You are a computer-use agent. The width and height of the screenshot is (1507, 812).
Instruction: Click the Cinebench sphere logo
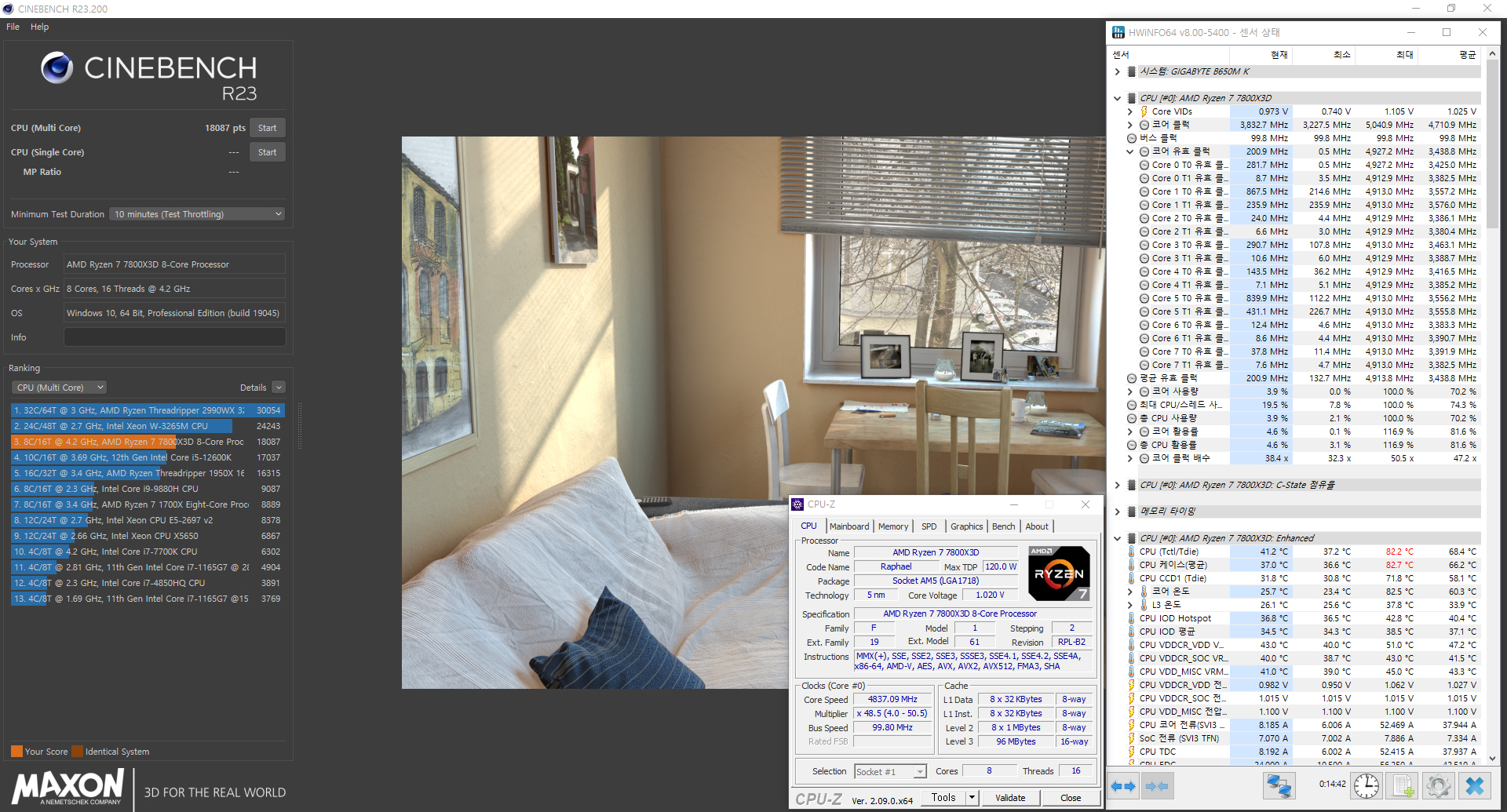[x=57, y=68]
